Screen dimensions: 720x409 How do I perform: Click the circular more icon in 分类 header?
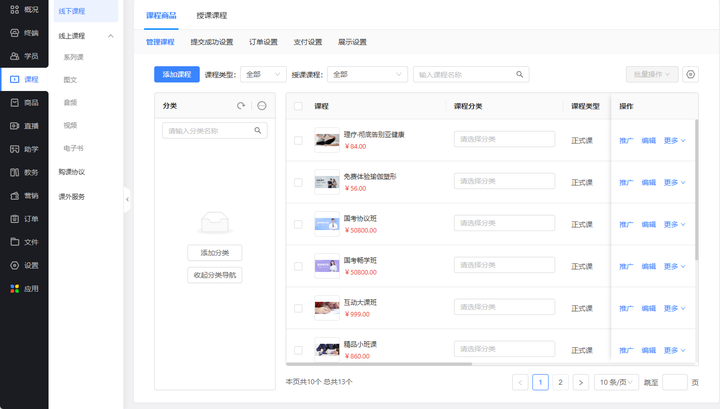pos(261,106)
